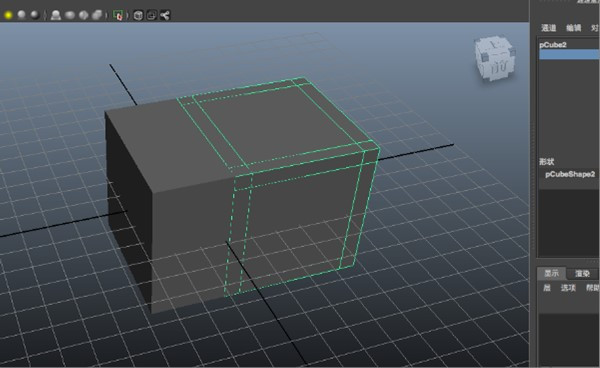The height and width of the screenshot is (368, 600).
Task: Click the blue highlighted row below pCube2
Action: (x=569, y=55)
